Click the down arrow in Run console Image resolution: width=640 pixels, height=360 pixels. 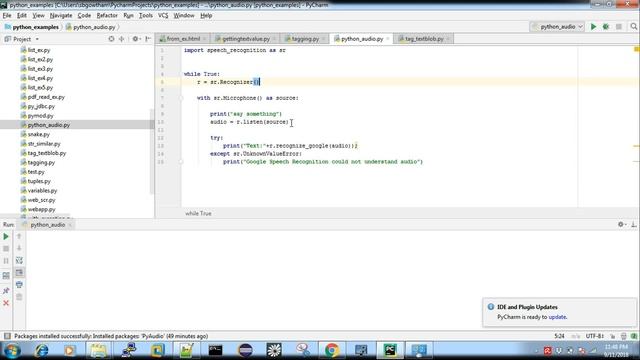(x=19, y=248)
